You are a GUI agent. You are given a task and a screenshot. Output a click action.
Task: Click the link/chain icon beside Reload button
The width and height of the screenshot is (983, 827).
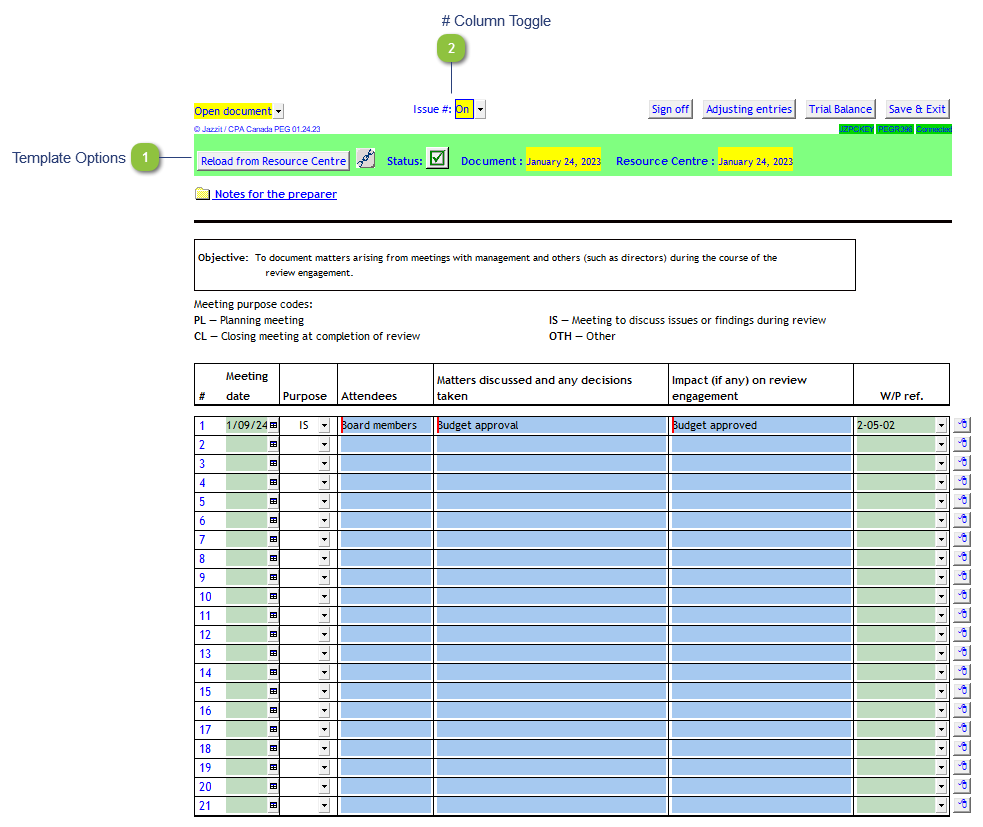[x=365, y=159]
